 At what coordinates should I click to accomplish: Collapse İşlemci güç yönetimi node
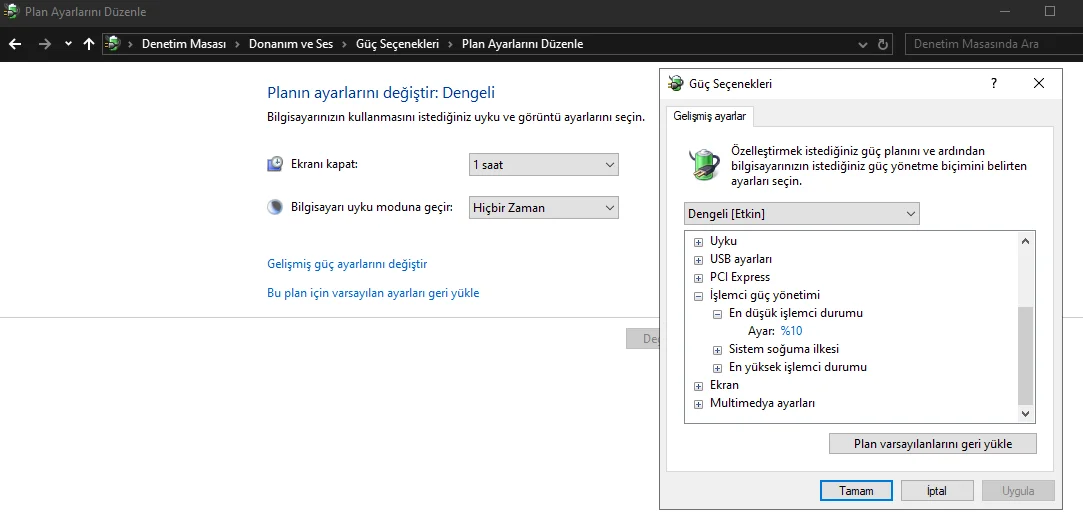(x=698, y=296)
